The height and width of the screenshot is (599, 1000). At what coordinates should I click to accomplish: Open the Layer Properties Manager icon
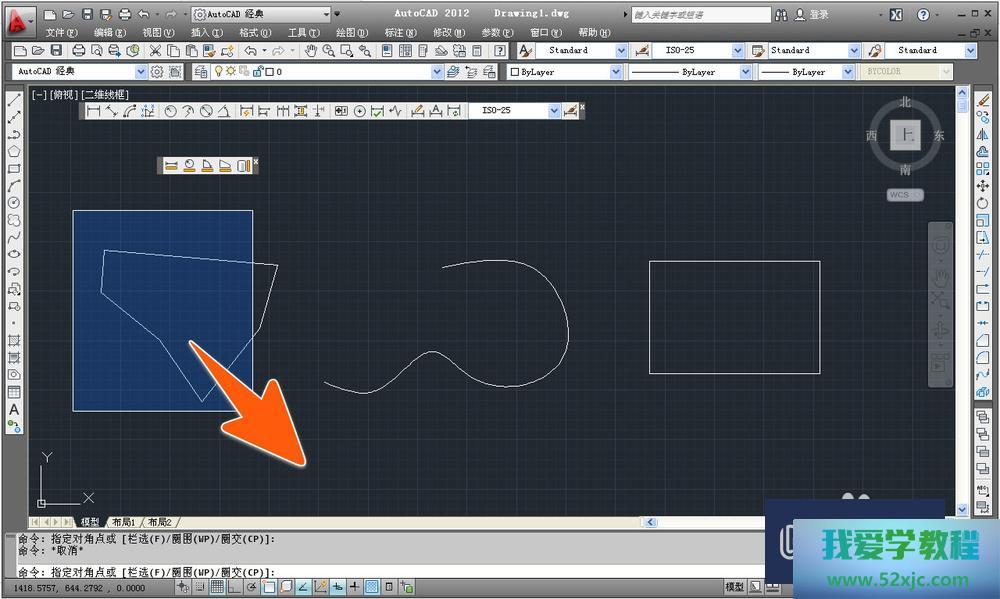pyautogui.click(x=200, y=72)
